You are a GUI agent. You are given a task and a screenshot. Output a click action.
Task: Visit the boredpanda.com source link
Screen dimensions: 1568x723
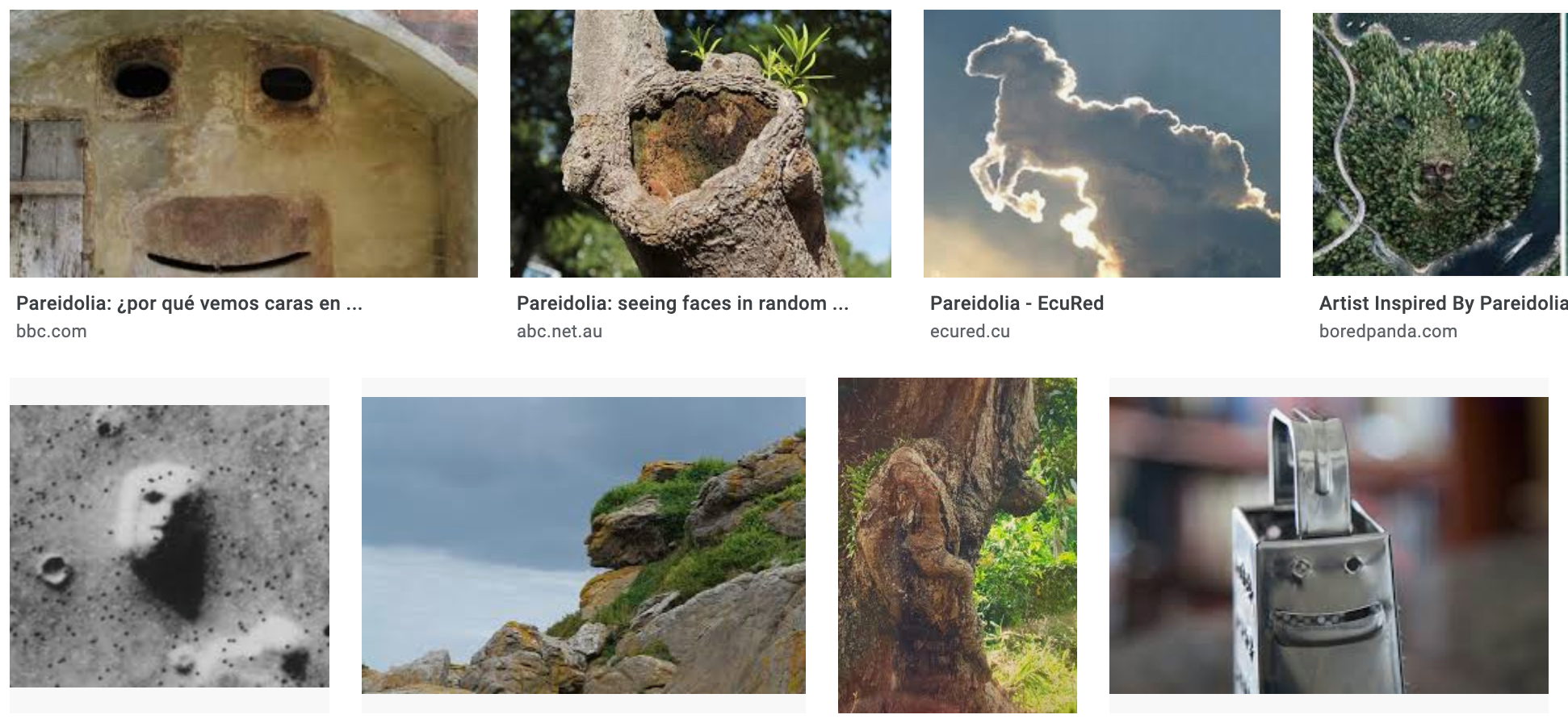click(1389, 331)
